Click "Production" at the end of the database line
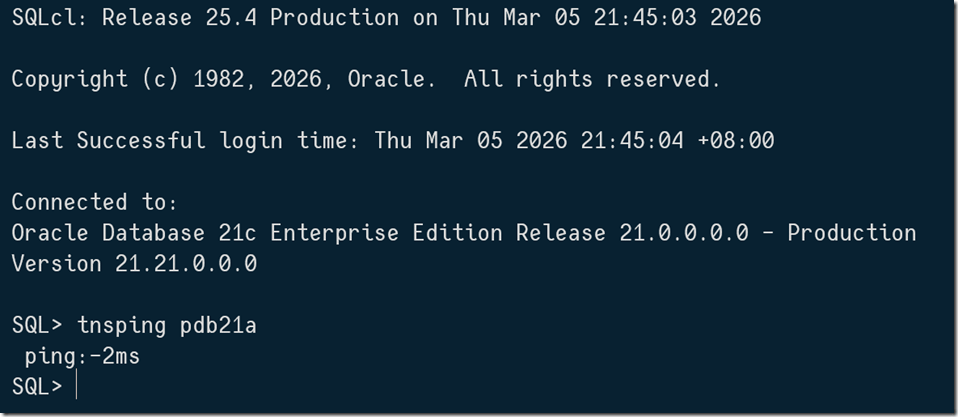The image size is (958, 417). (851, 233)
